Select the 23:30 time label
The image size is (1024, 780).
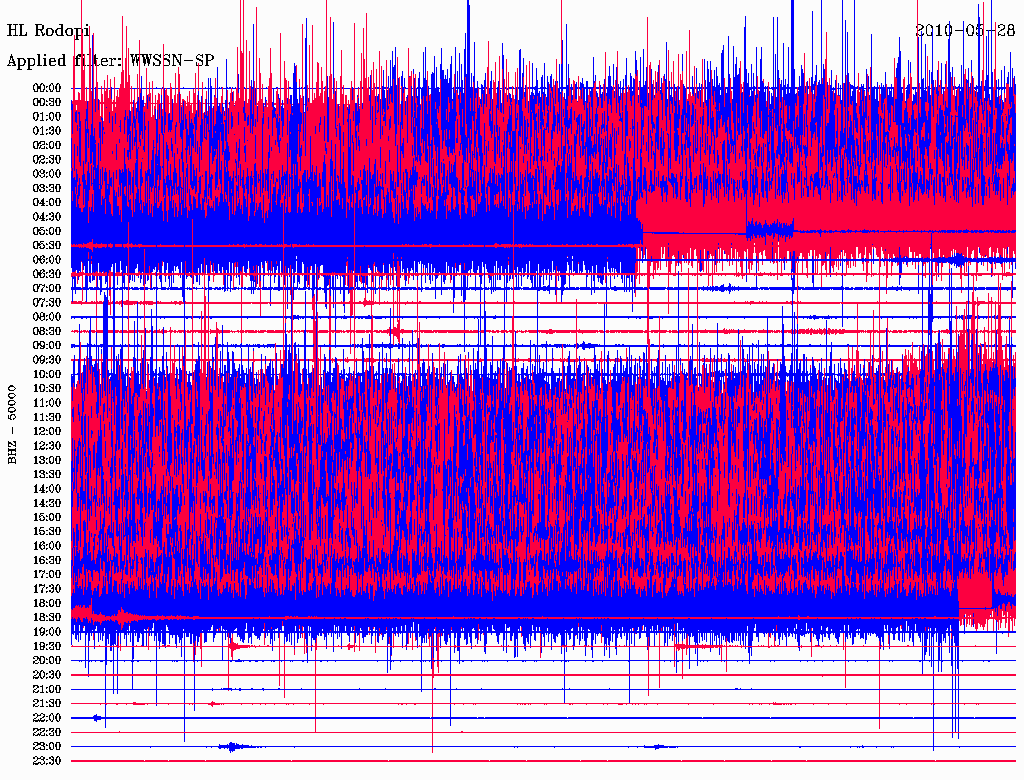pyautogui.click(x=47, y=761)
